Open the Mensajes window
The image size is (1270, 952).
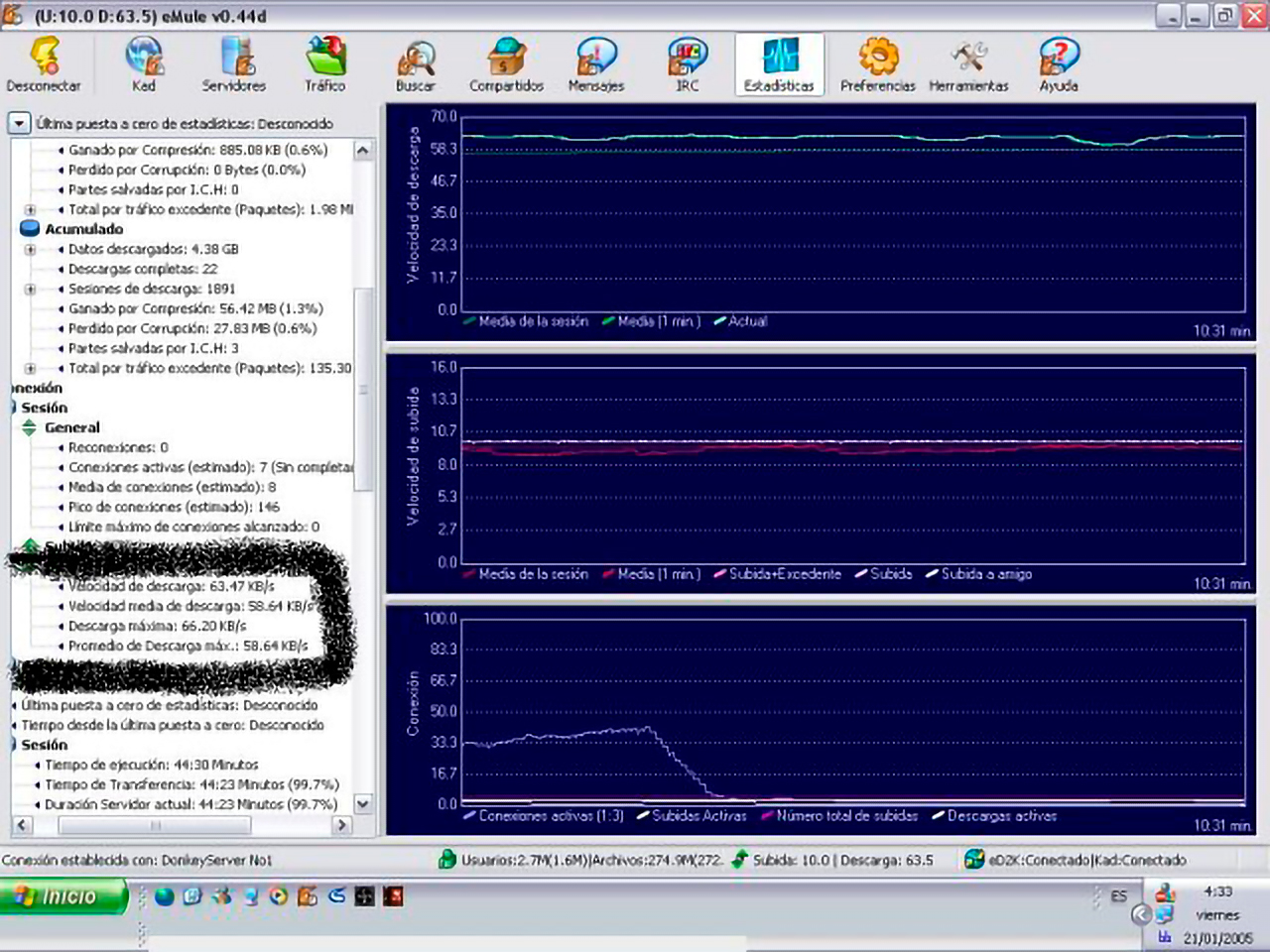click(x=596, y=64)
